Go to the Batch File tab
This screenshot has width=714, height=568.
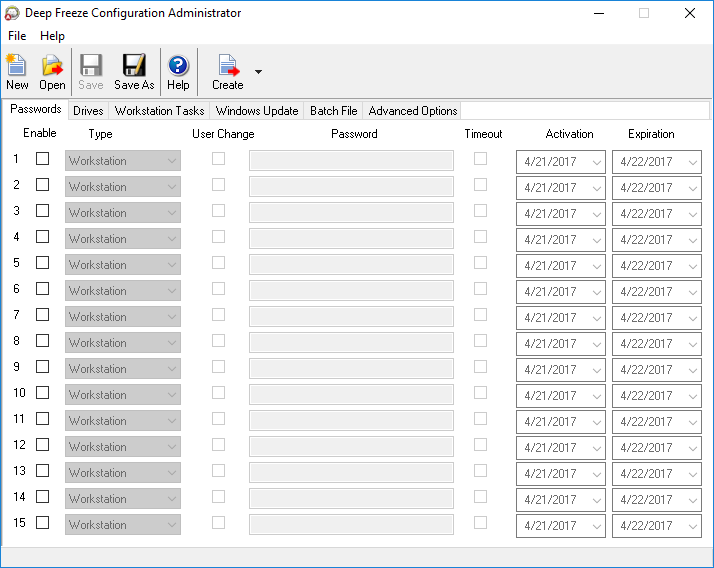tap(333, 111)
